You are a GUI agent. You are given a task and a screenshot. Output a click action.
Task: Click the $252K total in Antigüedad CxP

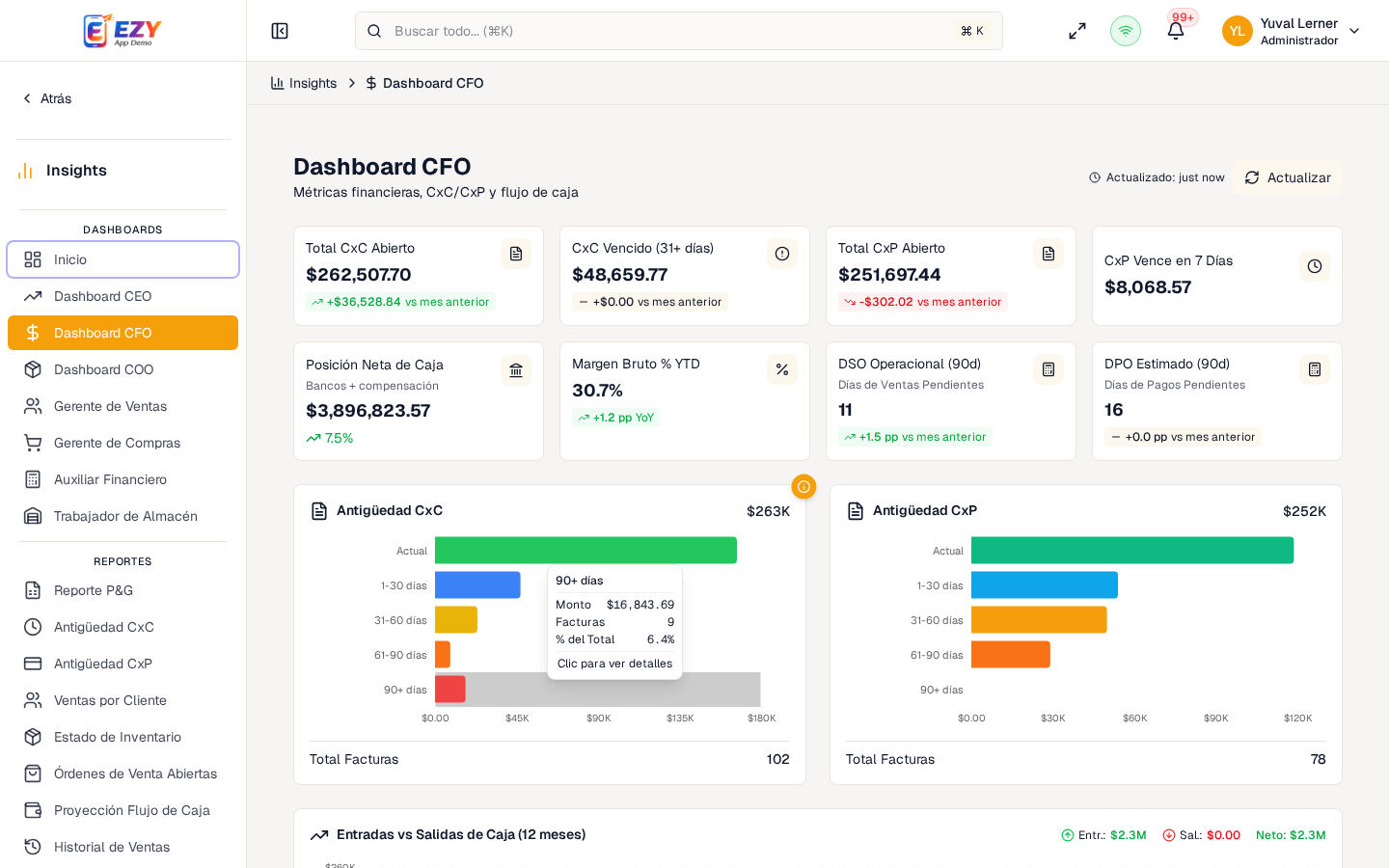1304,511
